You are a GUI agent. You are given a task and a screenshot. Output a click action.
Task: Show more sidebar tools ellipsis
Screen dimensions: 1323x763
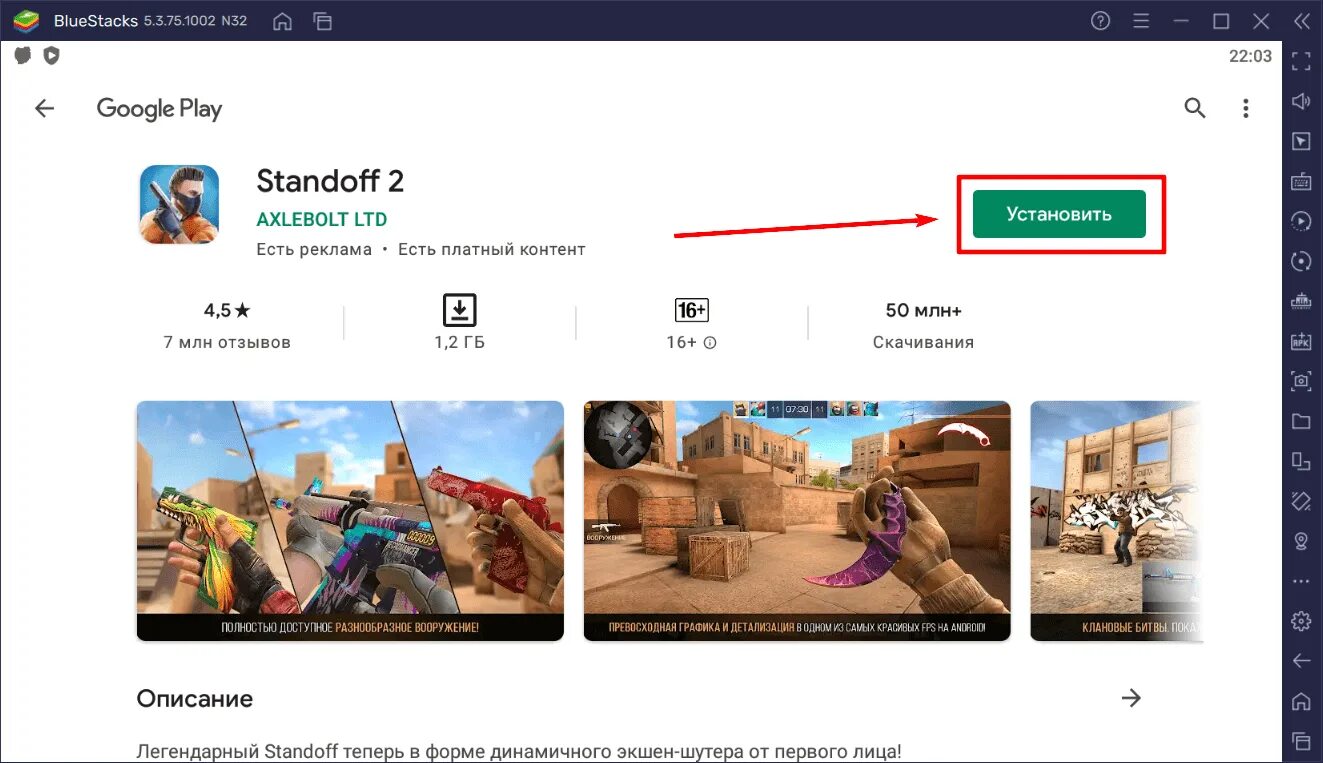point(1301,581)
